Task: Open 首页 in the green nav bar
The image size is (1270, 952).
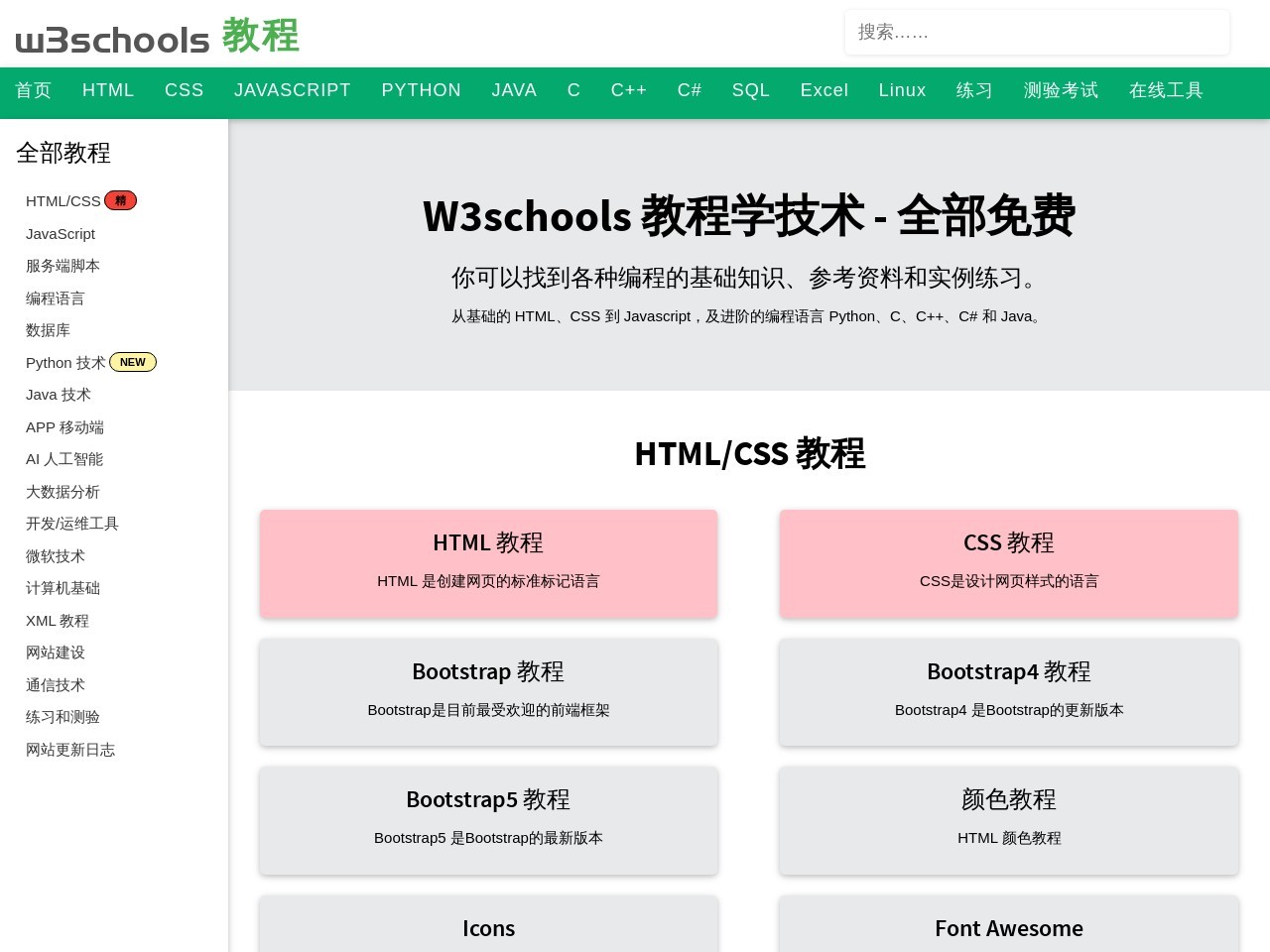Action: pyautogui.click(x=34, y=90)
